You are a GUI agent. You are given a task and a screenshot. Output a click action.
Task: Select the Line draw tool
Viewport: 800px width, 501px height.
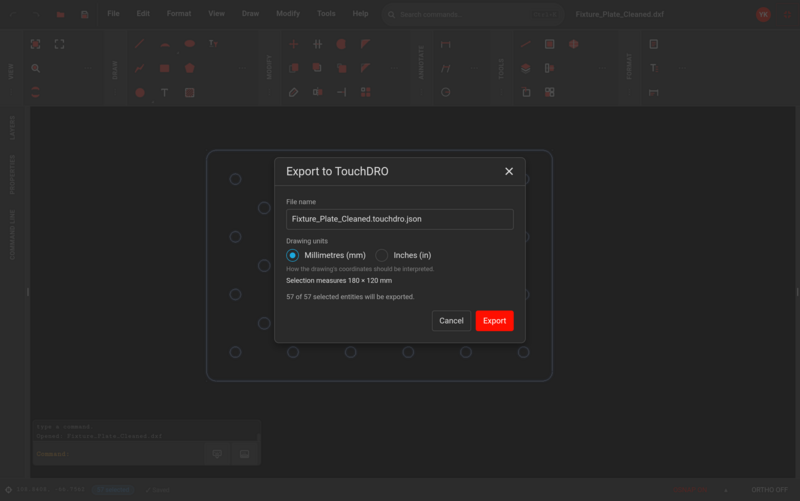click(140, 44)
